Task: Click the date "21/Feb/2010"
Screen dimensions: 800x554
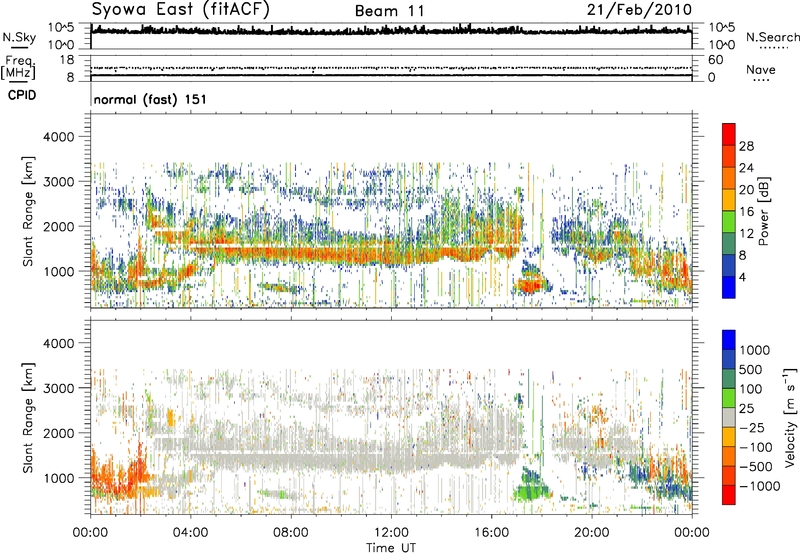Action: tap(639, 10)
